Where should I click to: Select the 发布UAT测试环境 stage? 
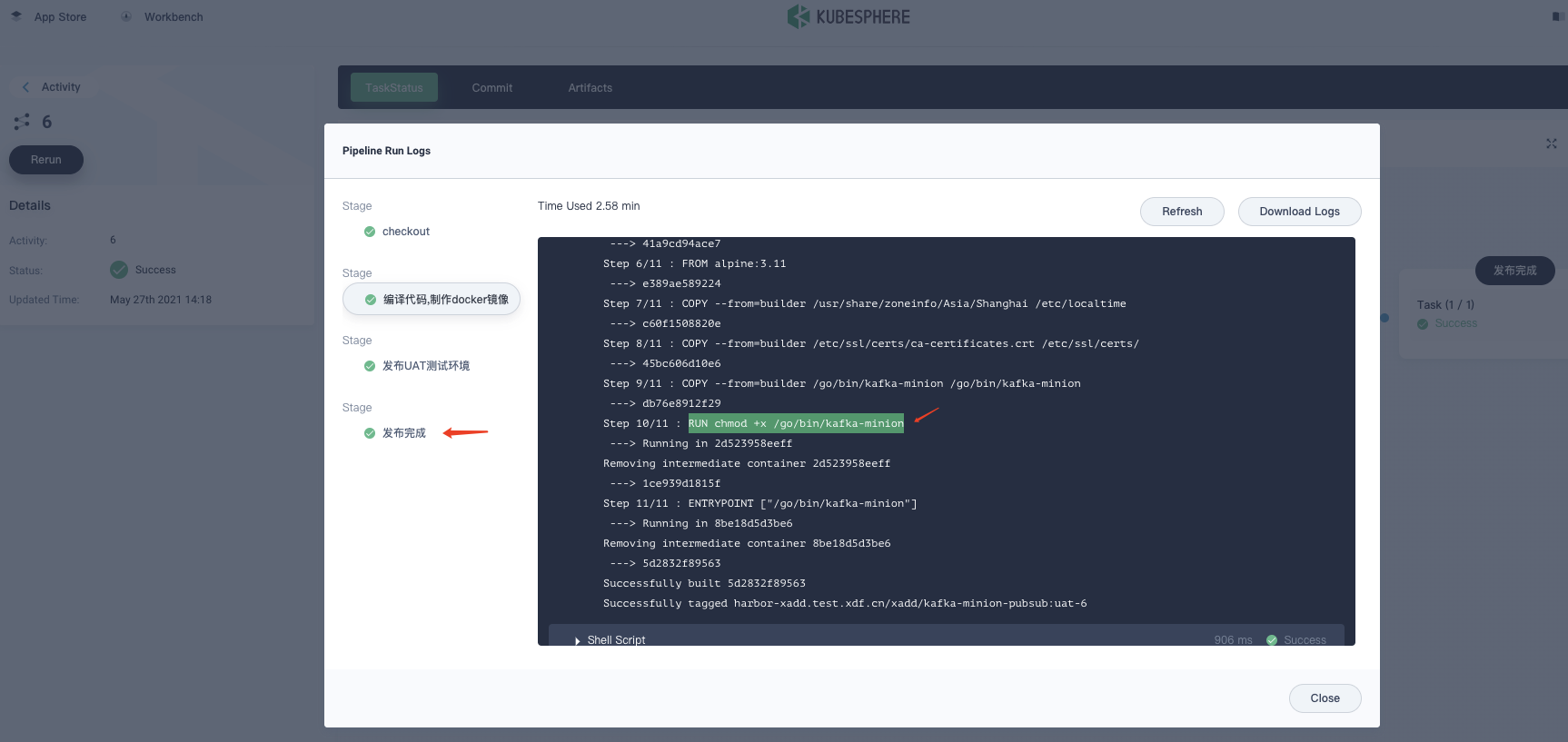click(426, 366)
